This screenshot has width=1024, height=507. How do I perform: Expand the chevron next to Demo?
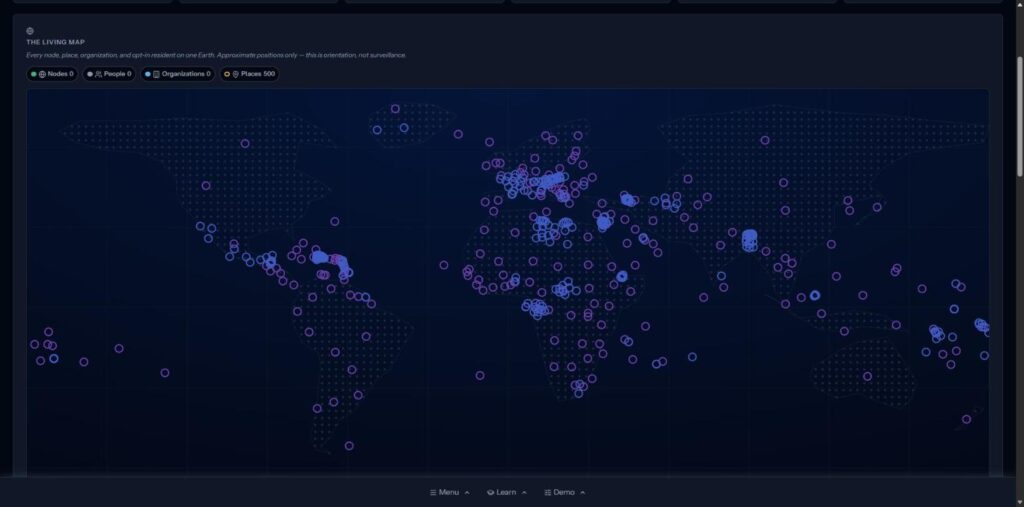point(583,493)
